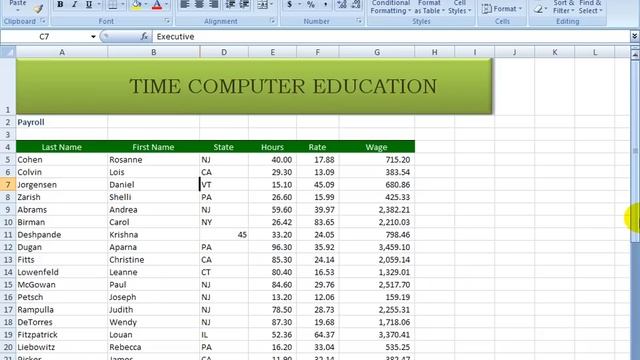The image size is (640, 360).
Task: Open Sort & Filter menu
Action: [563, 7]
